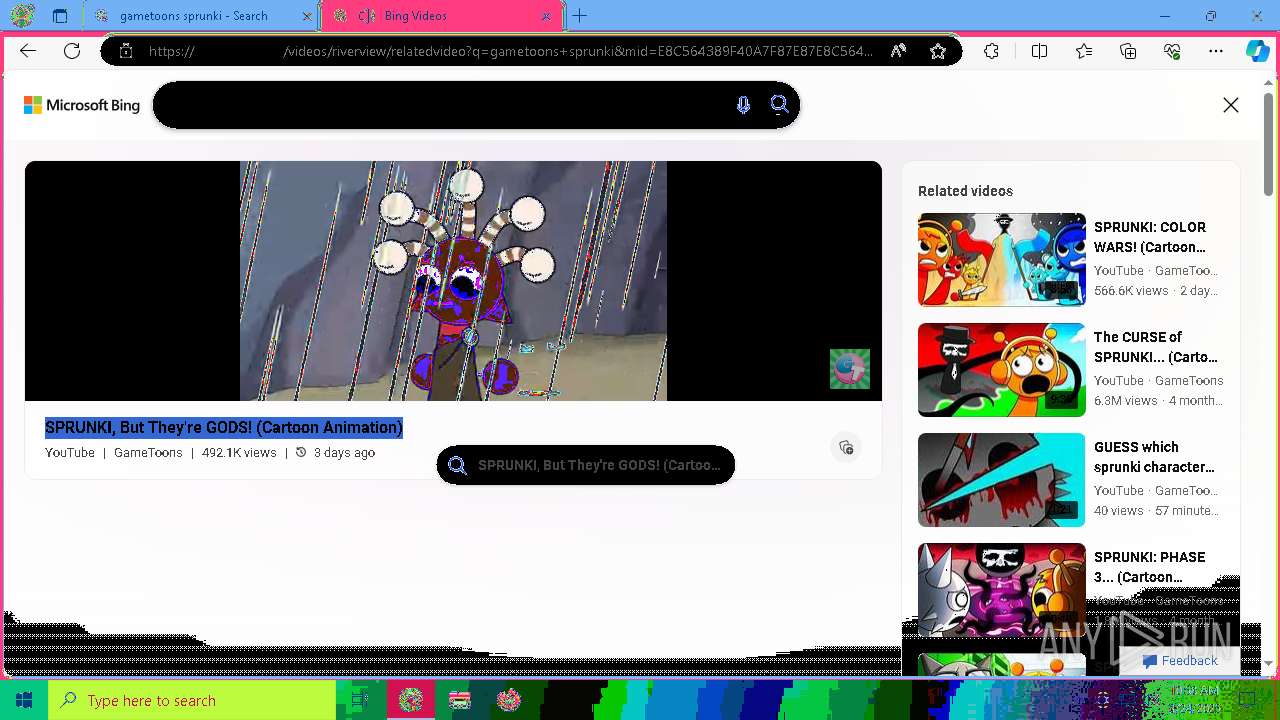The height and width of the screenshot is (720, 1280).
Task: Click the Related videos heading
Action: pos(965,191)
